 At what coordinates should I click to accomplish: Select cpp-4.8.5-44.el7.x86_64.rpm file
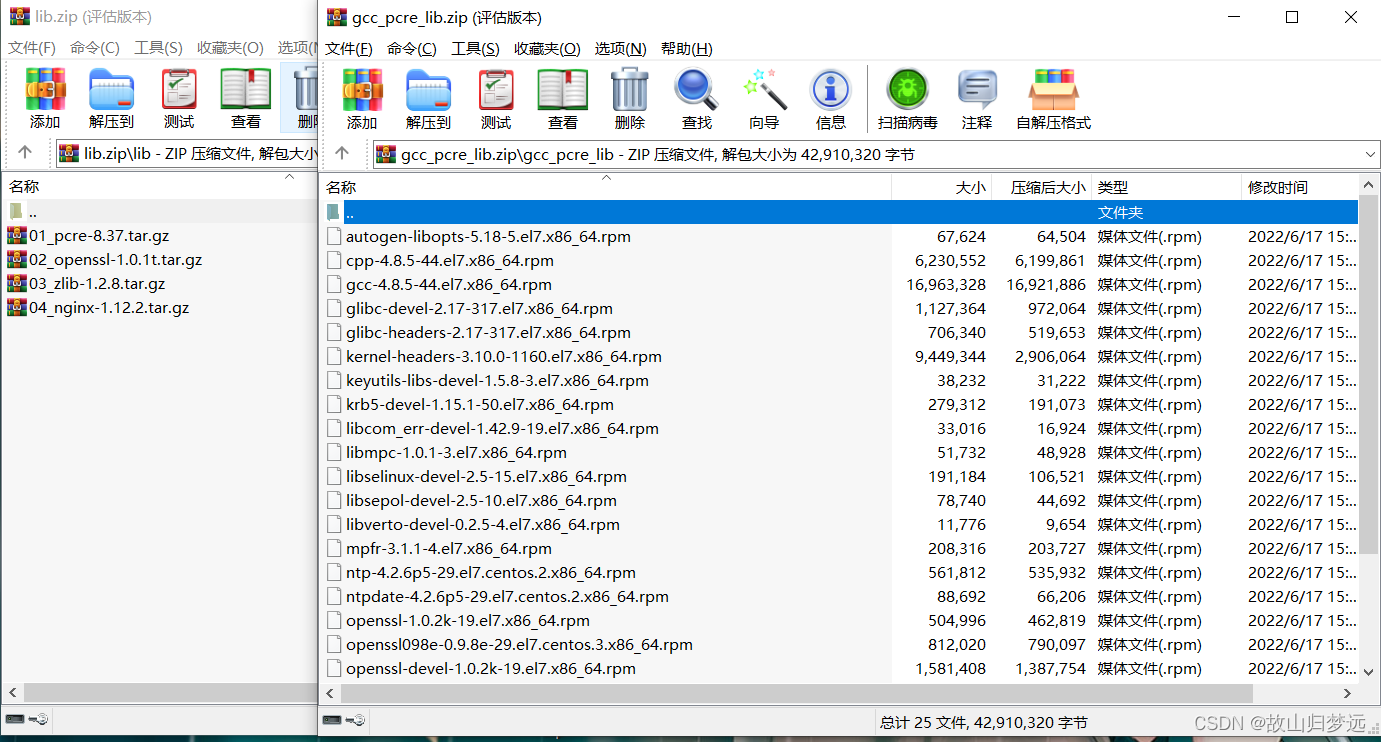pos(450,261)
